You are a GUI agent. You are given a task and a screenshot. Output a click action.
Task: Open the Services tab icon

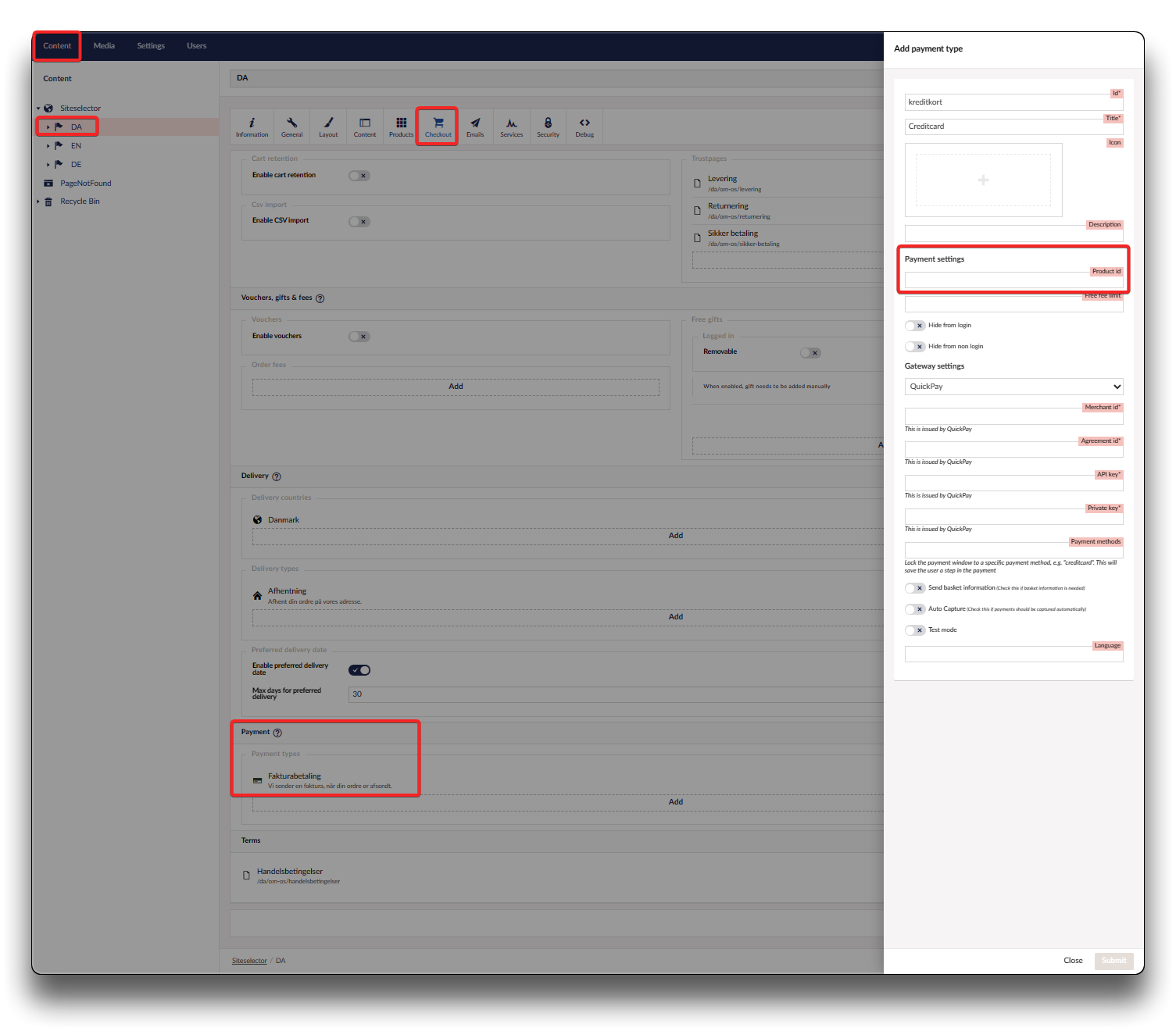(511, 127)
